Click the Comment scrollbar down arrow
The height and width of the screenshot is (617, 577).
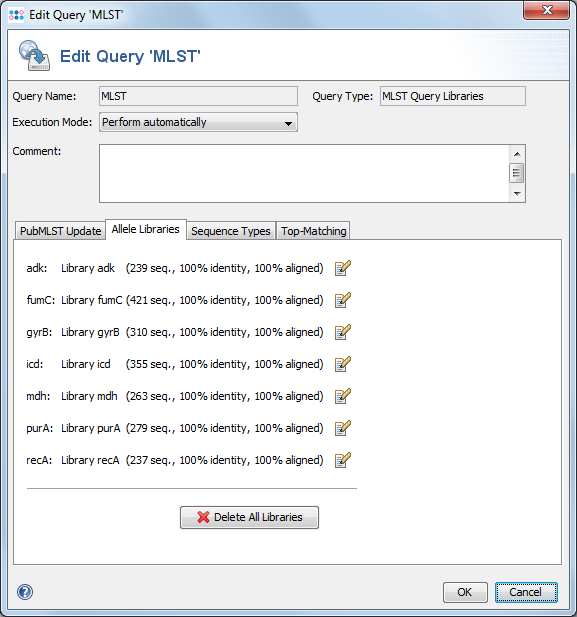517,194
